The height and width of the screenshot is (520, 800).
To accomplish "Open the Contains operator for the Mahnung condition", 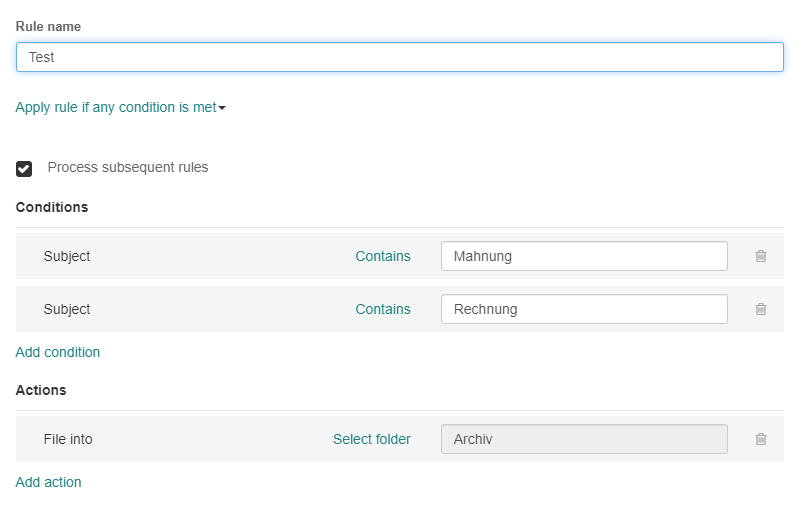I will (383, 256).
